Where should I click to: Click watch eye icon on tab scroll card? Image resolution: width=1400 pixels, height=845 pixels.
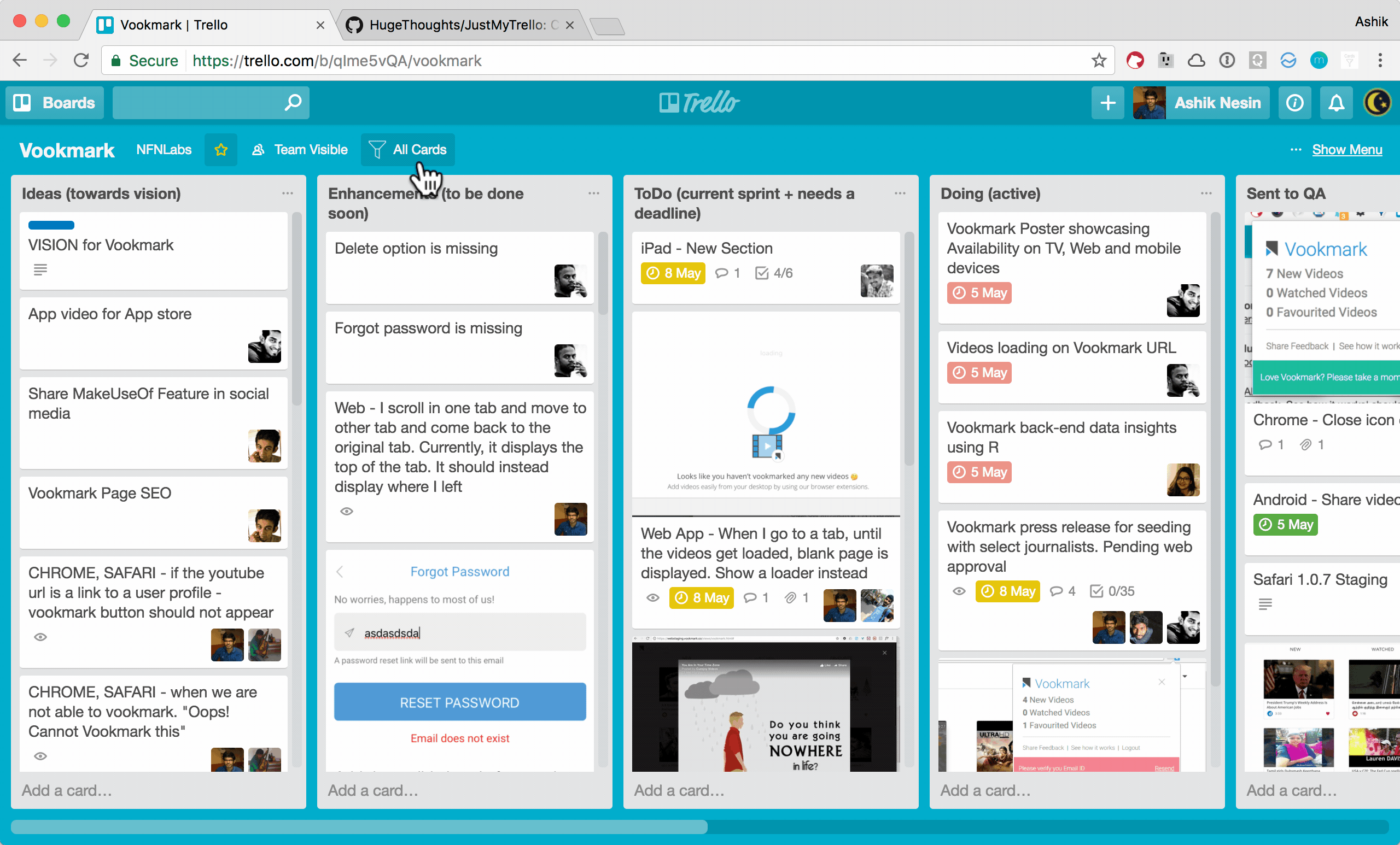(347, 512)
